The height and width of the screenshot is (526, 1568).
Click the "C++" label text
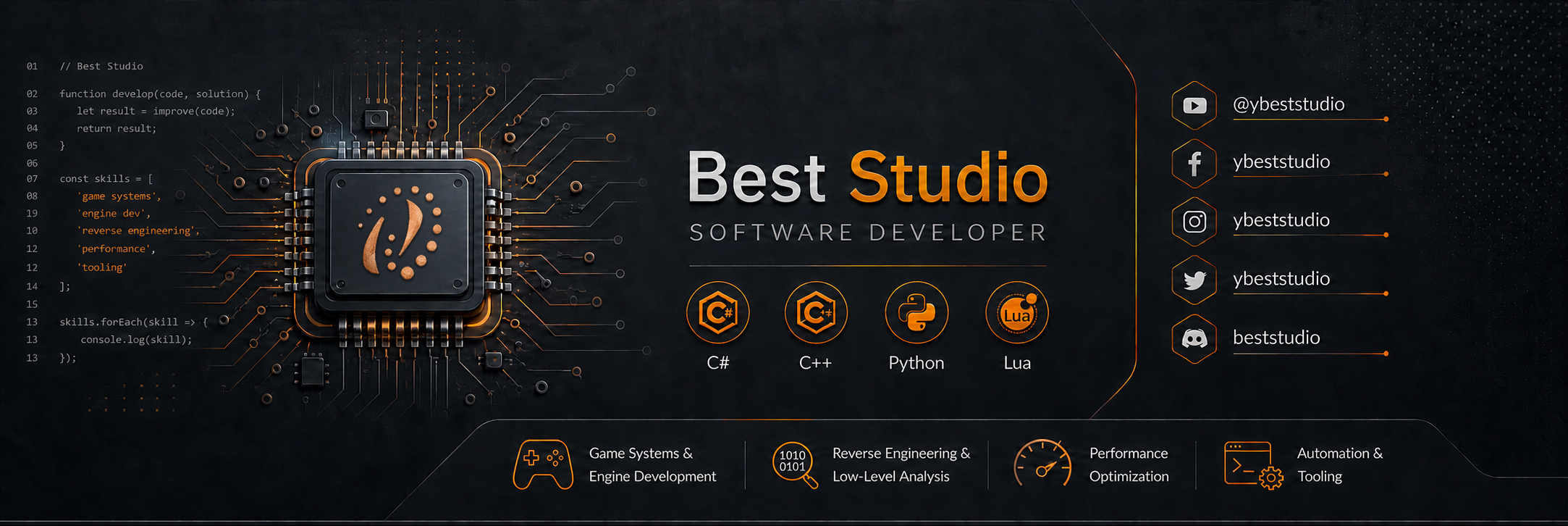point(816,363)
